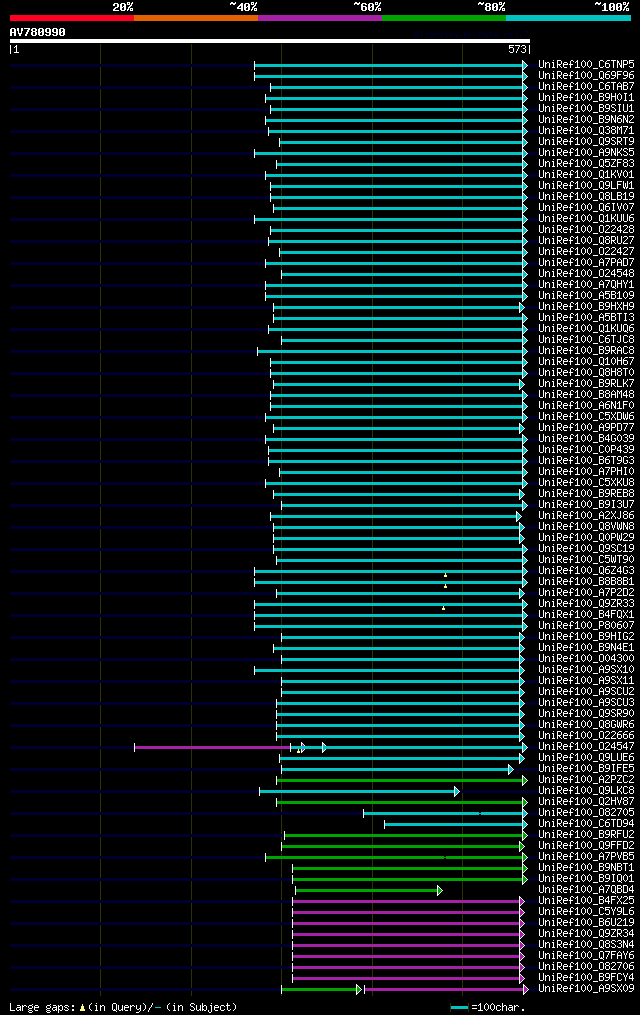The width and height of the screenshot is (640, 1015).
Task: Click the UniRef100_Q9ZR33 label
Action: 586,604
